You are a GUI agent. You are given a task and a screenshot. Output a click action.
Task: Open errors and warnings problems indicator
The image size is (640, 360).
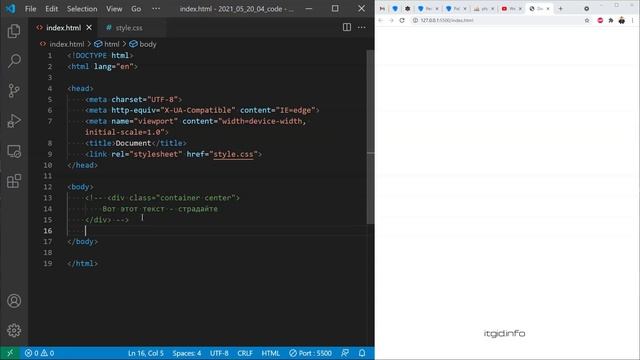pyautogui.click(x=39, y=353)
